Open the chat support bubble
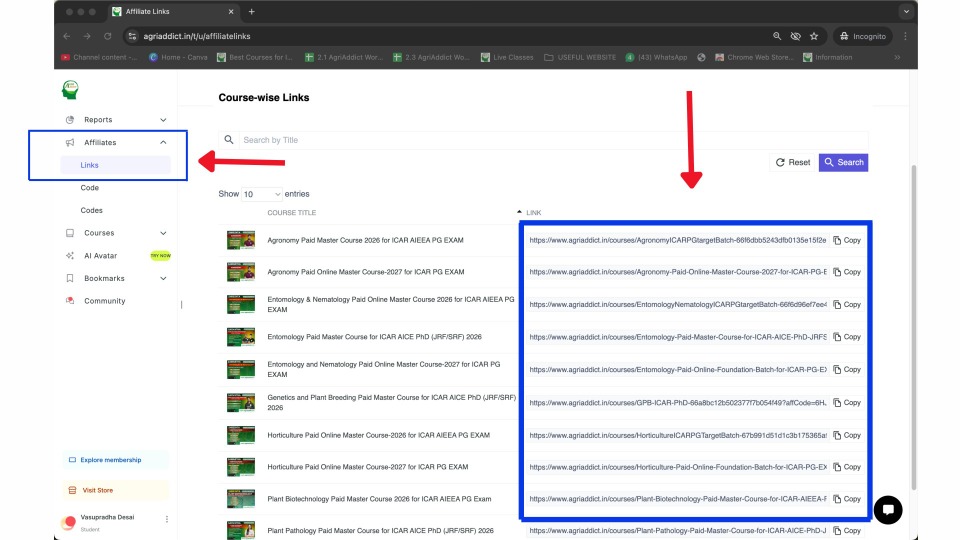Image resolution: width=960 pixels, height=540 pixels. pyautogui.click(x=887, y=509)
